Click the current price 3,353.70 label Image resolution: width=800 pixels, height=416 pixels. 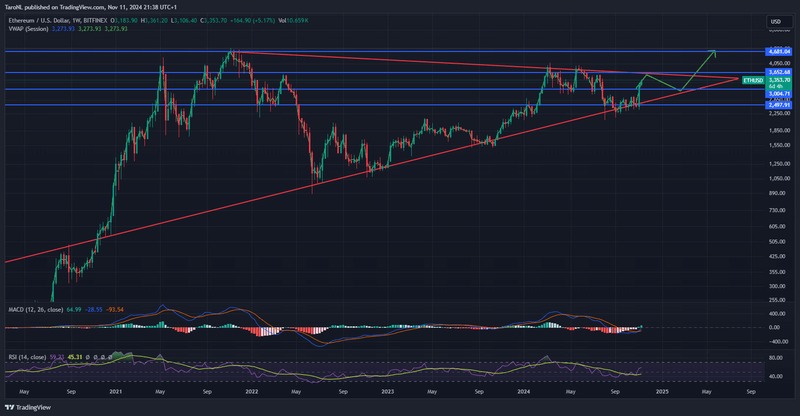pos(779,80)
